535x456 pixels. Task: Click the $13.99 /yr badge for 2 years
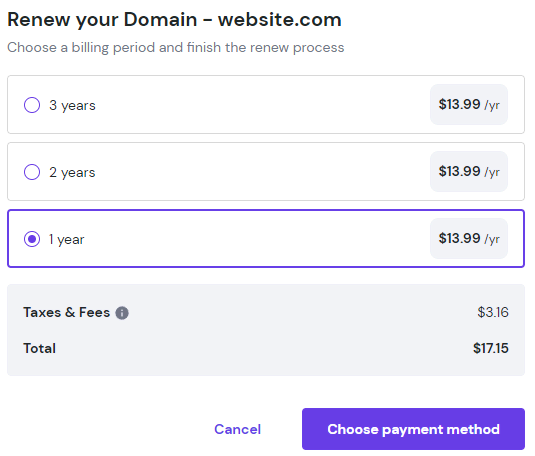469,171
